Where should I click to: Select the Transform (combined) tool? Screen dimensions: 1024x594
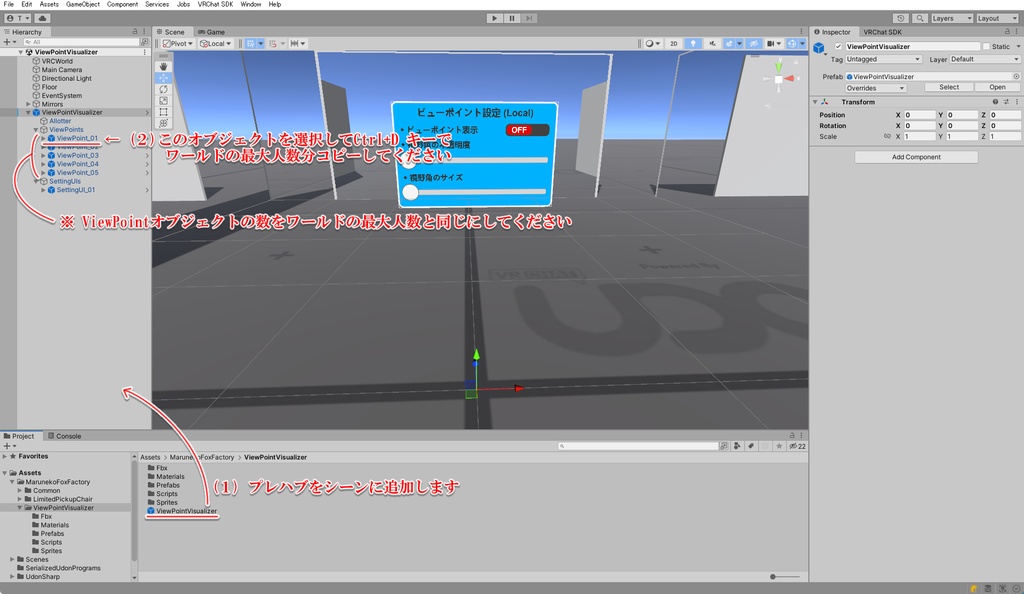[x=163, y=123]
